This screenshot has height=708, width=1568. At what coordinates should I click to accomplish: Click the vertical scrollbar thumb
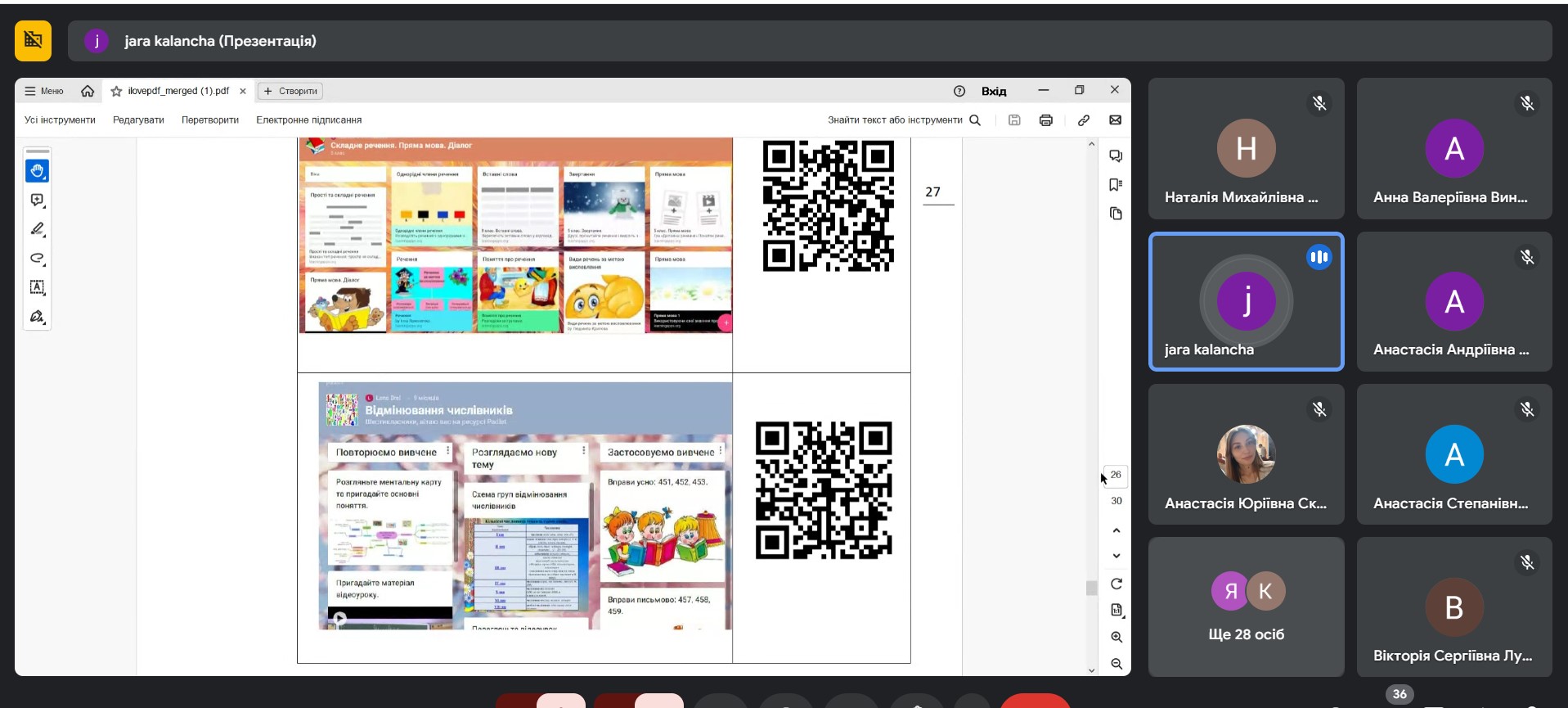tap(1091, 588)
